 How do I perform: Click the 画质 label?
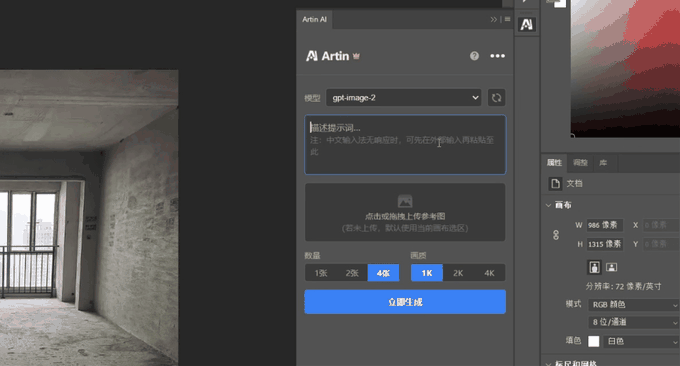(x=418, y=255)
